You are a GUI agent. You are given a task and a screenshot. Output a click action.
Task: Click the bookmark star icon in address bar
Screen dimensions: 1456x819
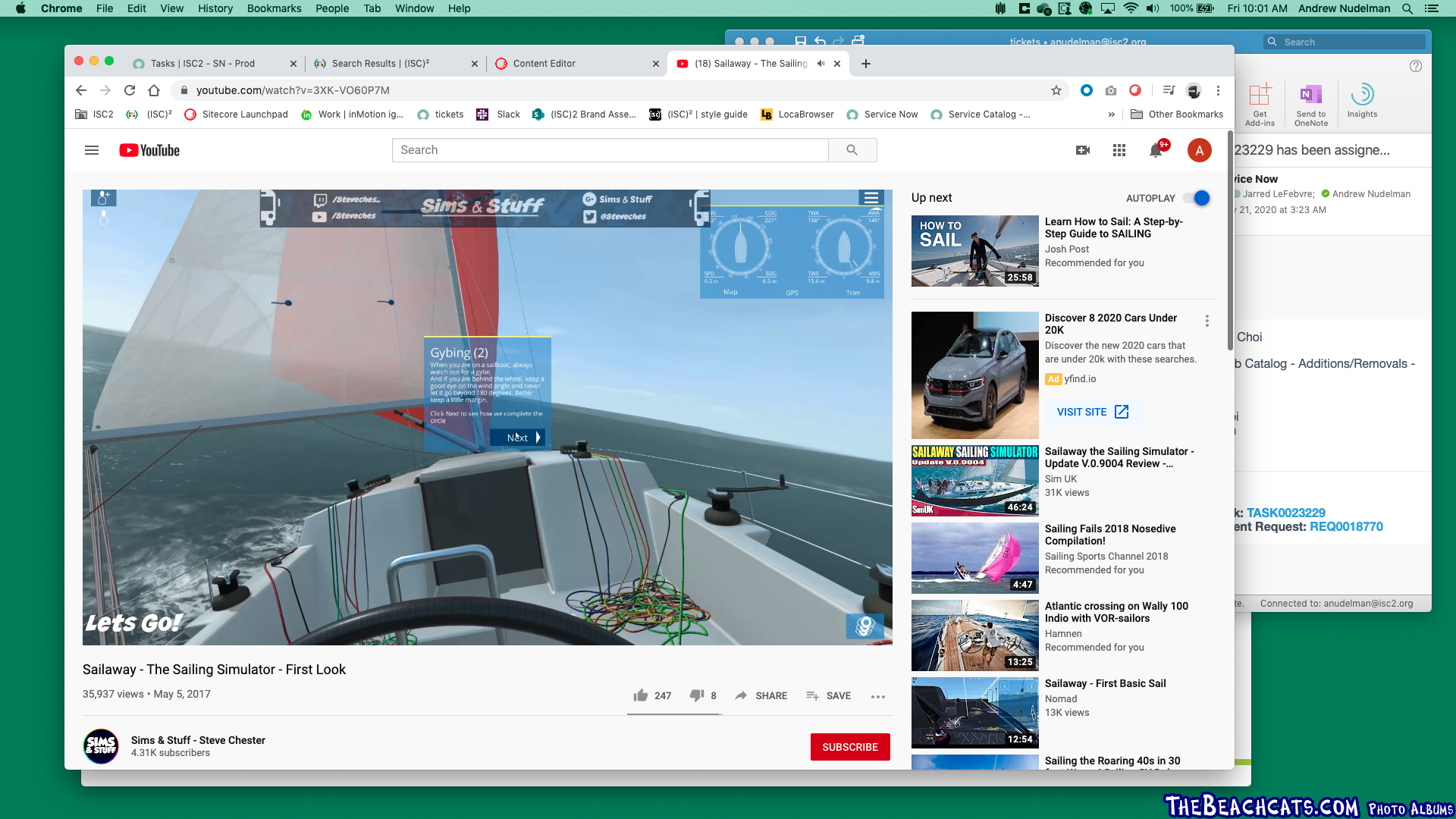tap(1056, 90)
